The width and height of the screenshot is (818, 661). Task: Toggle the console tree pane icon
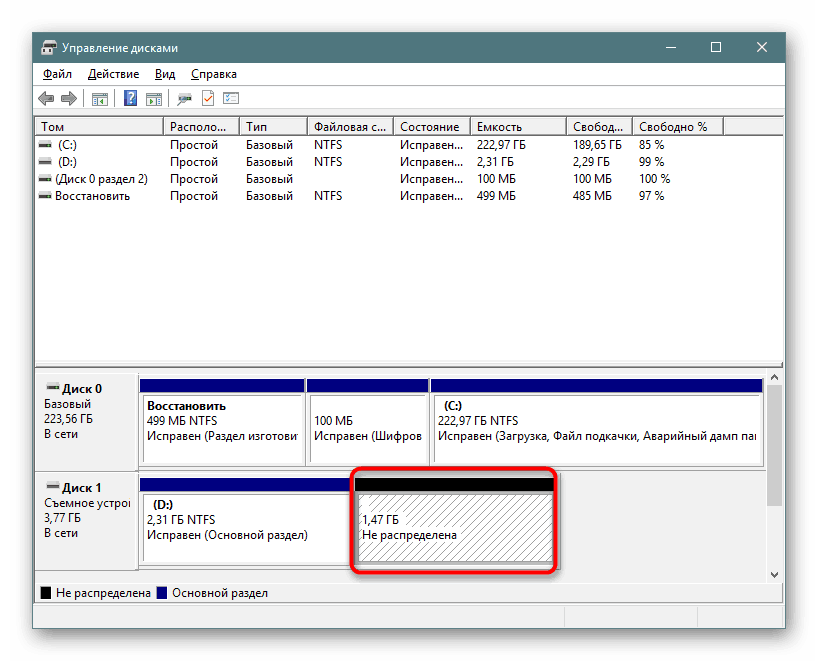click(x=99, y=98)
